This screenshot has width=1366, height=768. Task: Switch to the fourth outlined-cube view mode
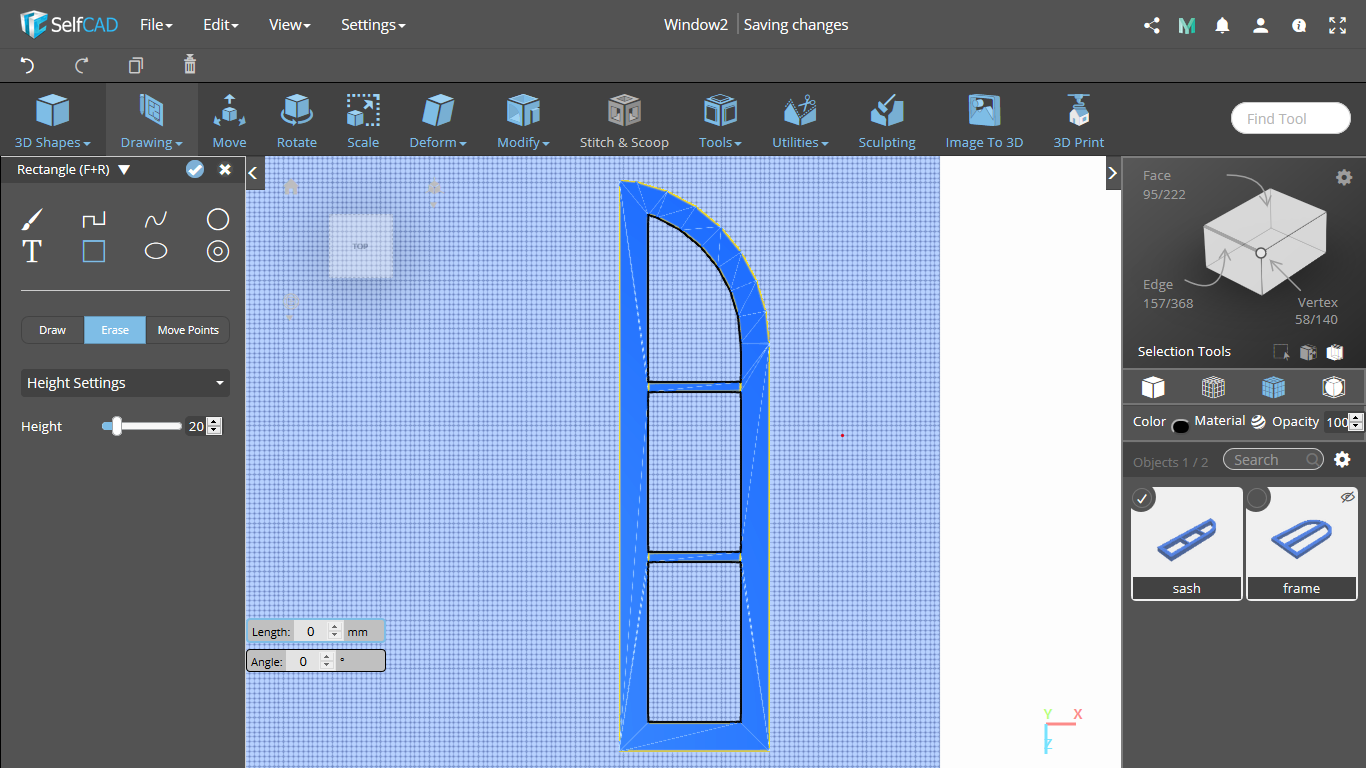tap(1333, 387)
